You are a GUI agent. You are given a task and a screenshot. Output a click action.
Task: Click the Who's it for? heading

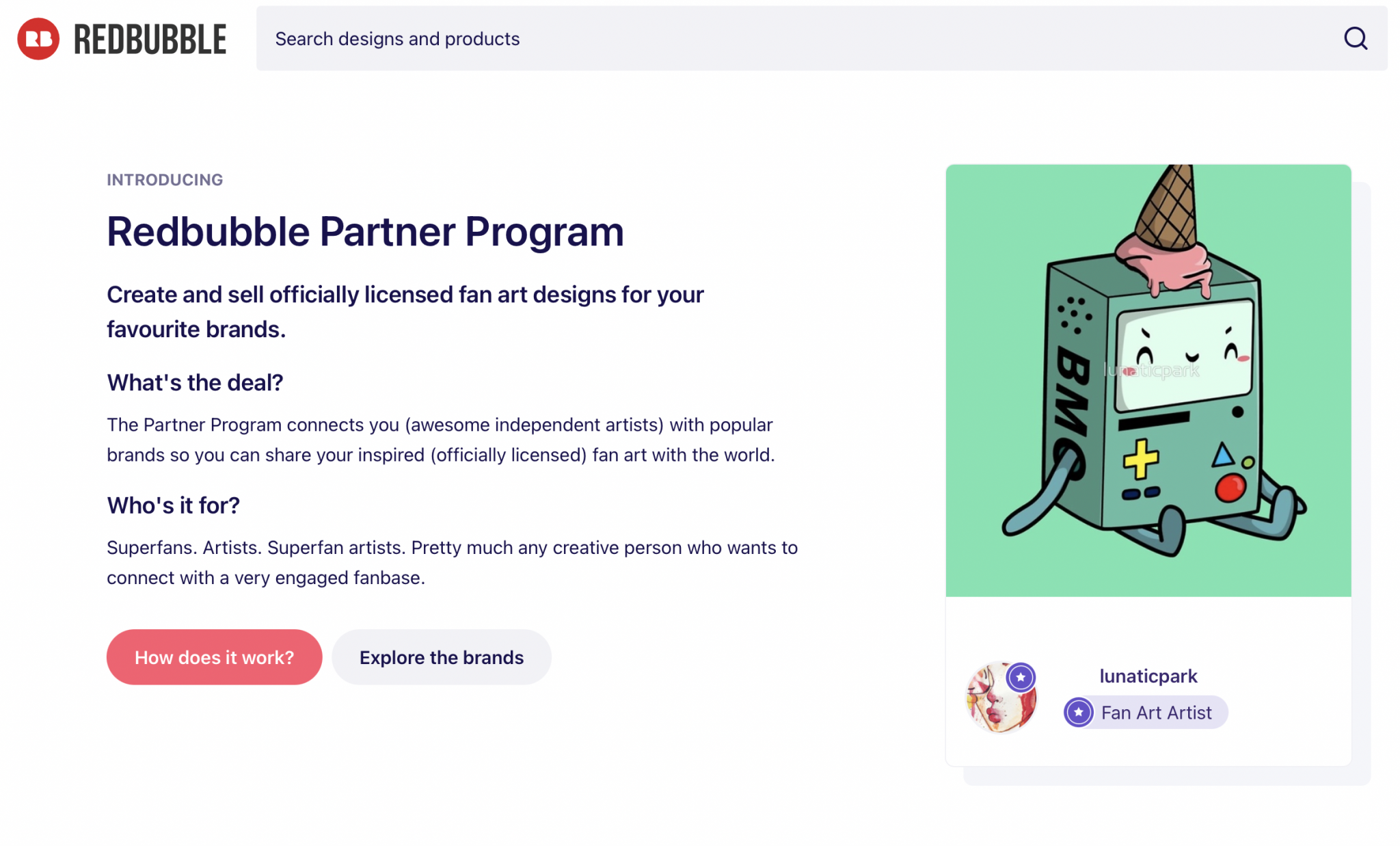point(173,505)
